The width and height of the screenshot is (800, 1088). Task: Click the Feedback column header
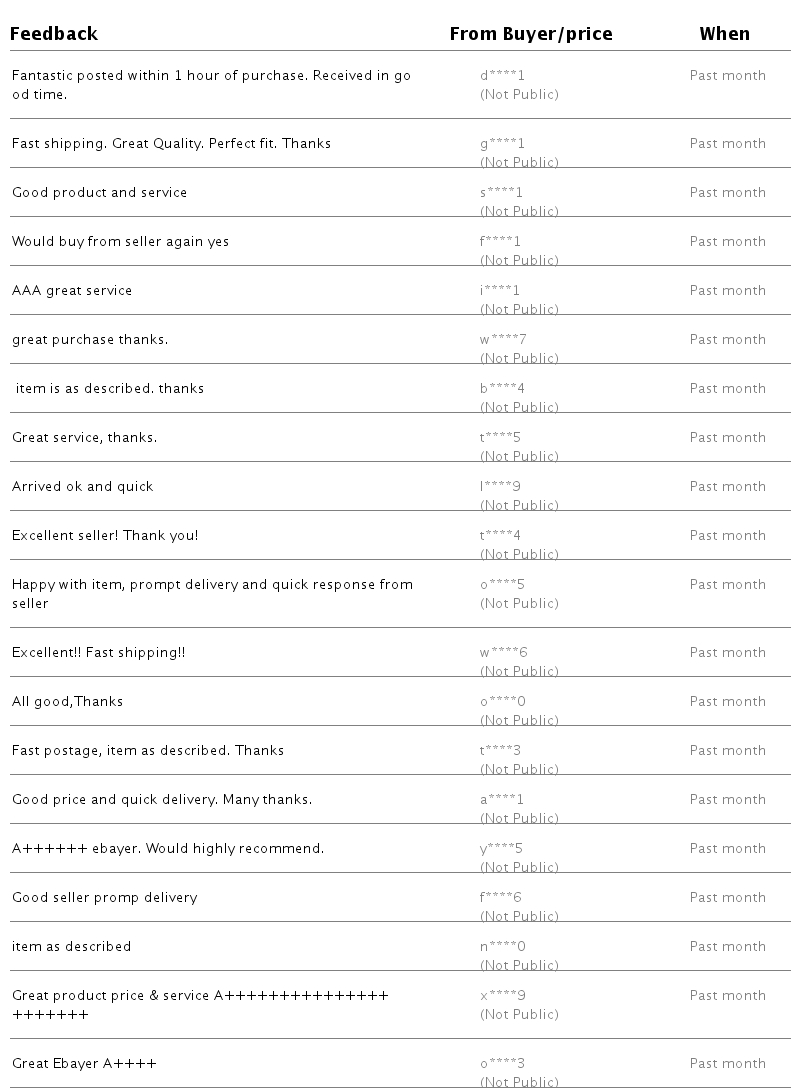pyautogui.click(x=54, y=34)
